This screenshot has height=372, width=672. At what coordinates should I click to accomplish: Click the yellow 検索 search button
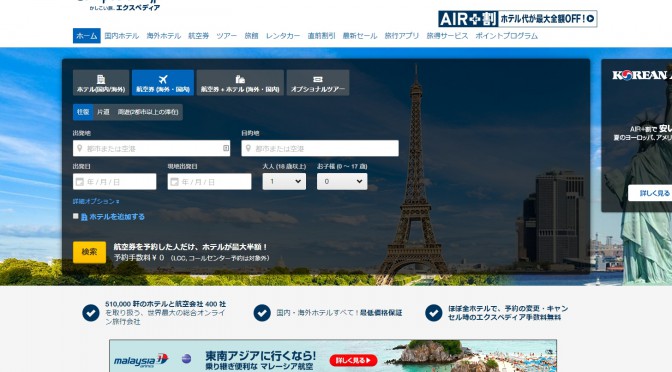click(x=89, y=252)
